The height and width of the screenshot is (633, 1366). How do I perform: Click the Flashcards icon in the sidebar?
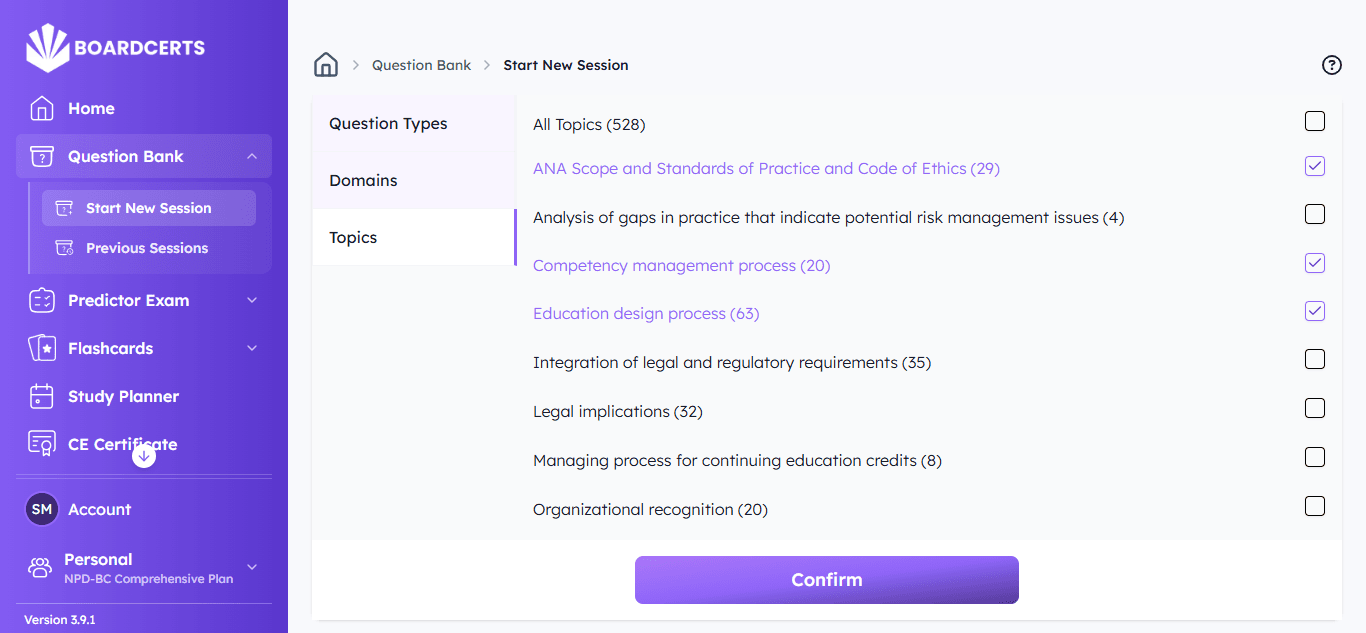42,349
